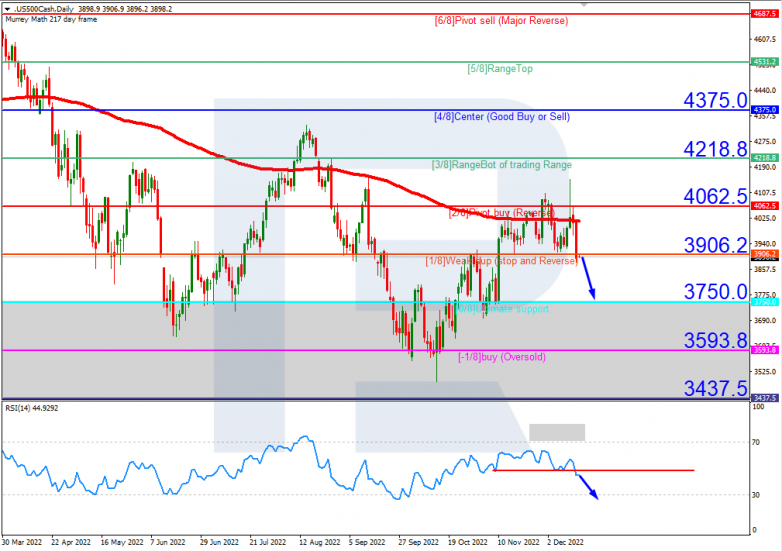Click the green 4218.8 price tag on axis
The image size is (782, 551).
(765, 158)
